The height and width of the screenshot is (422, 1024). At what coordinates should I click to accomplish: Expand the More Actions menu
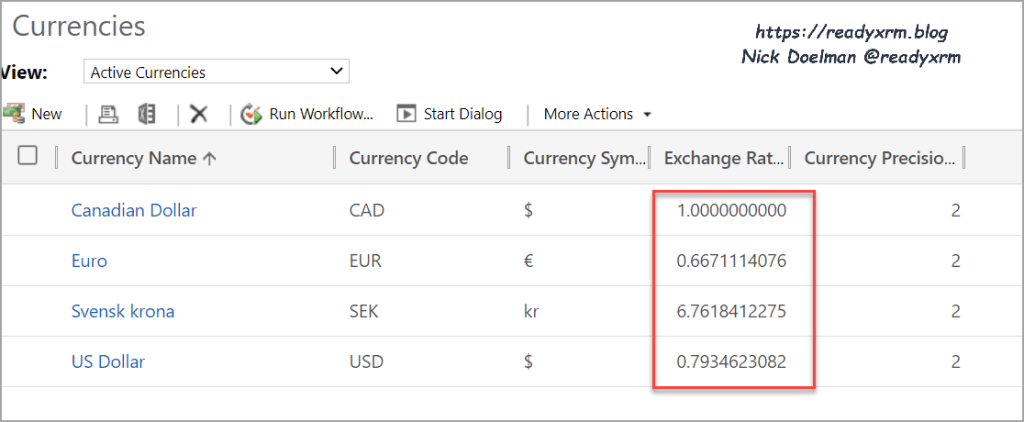coord(597,114)
